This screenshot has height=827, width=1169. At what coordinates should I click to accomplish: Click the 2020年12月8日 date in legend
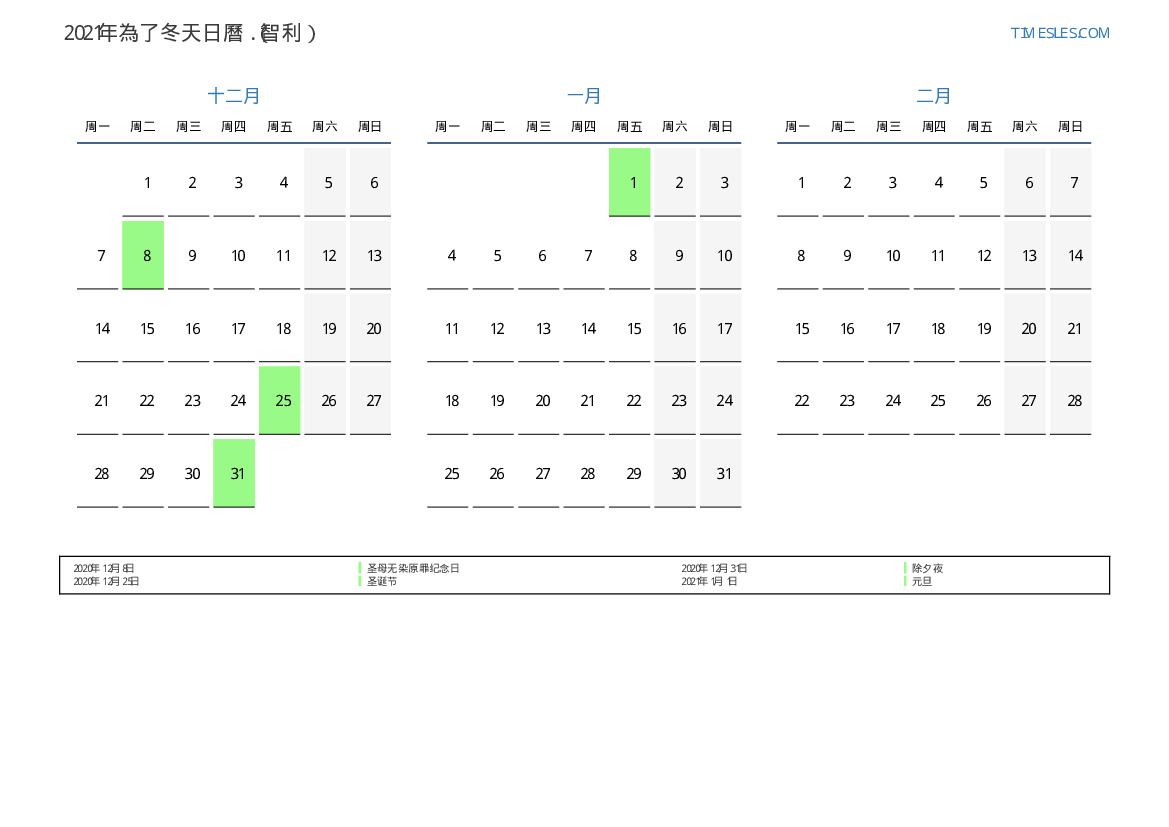(104, 568)
